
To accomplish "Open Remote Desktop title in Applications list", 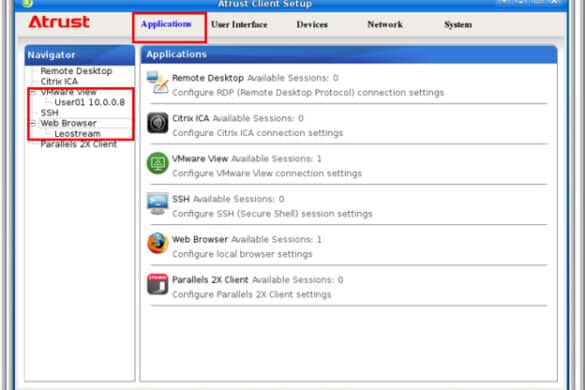I will tap(208, 78).
